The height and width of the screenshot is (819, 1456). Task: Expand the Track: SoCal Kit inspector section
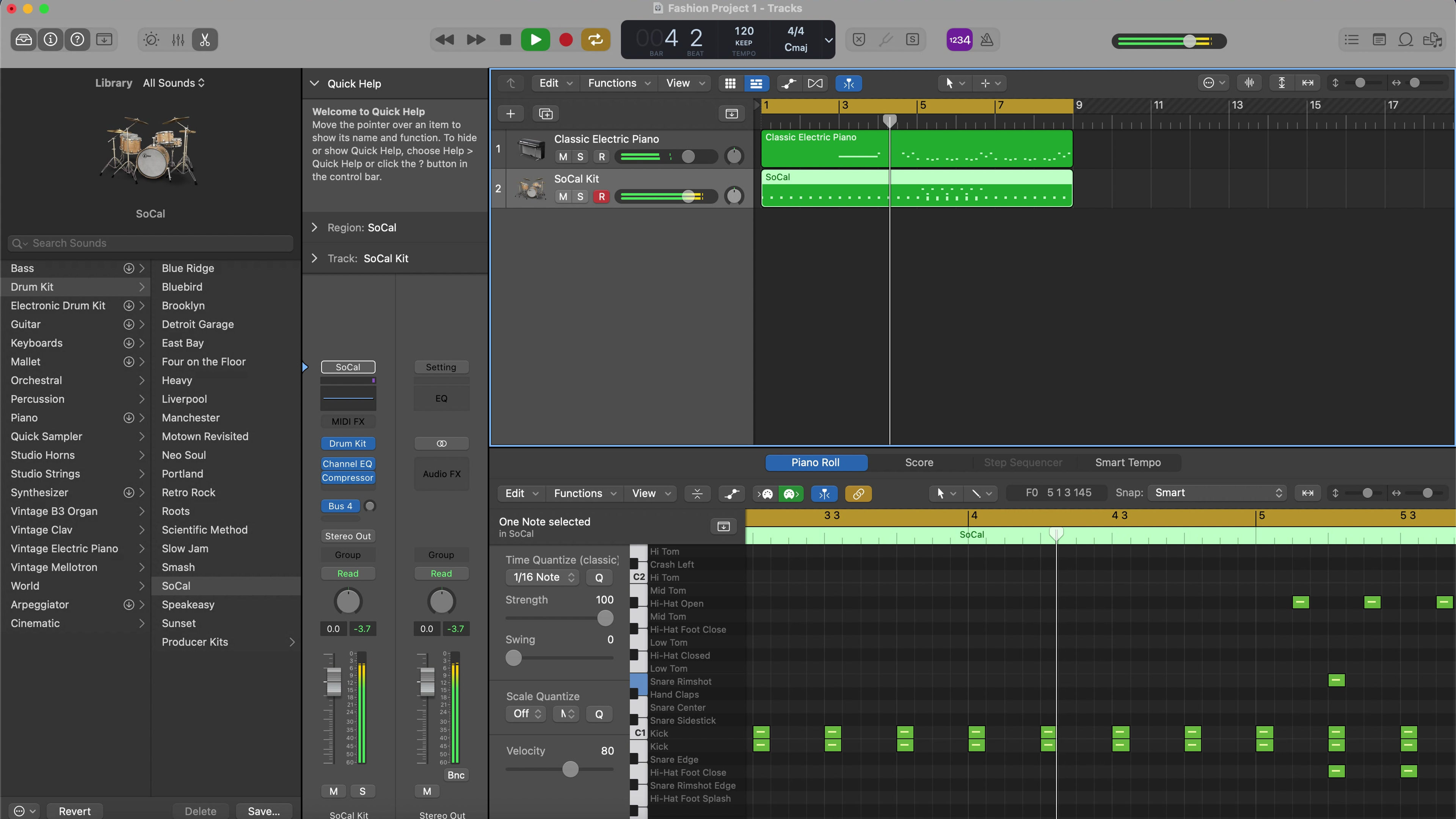point(315,258)
